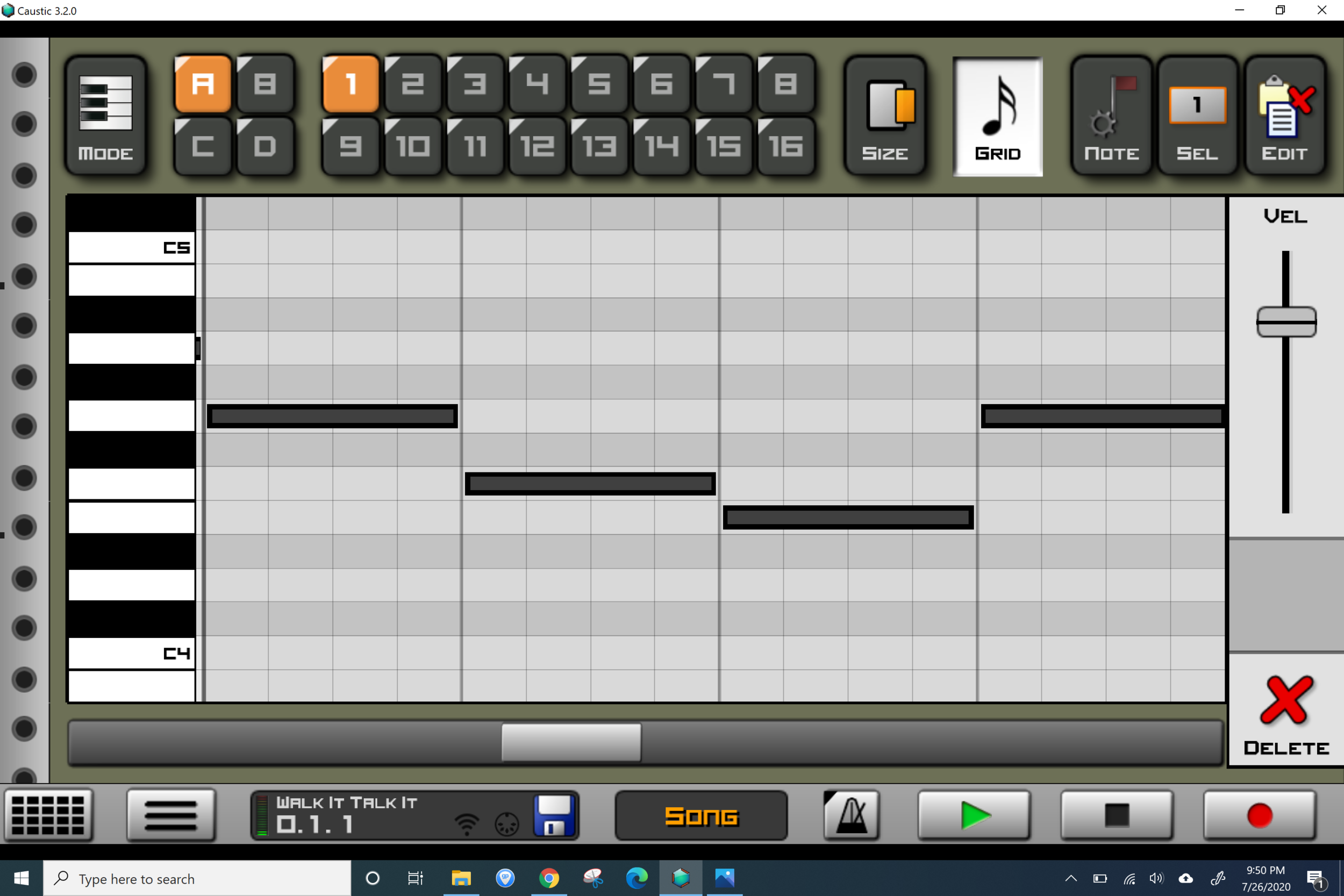Switch to pattern bank B
Image resolution: width=1344 pixels, height=896 pixels.
(x=265, y=84)
